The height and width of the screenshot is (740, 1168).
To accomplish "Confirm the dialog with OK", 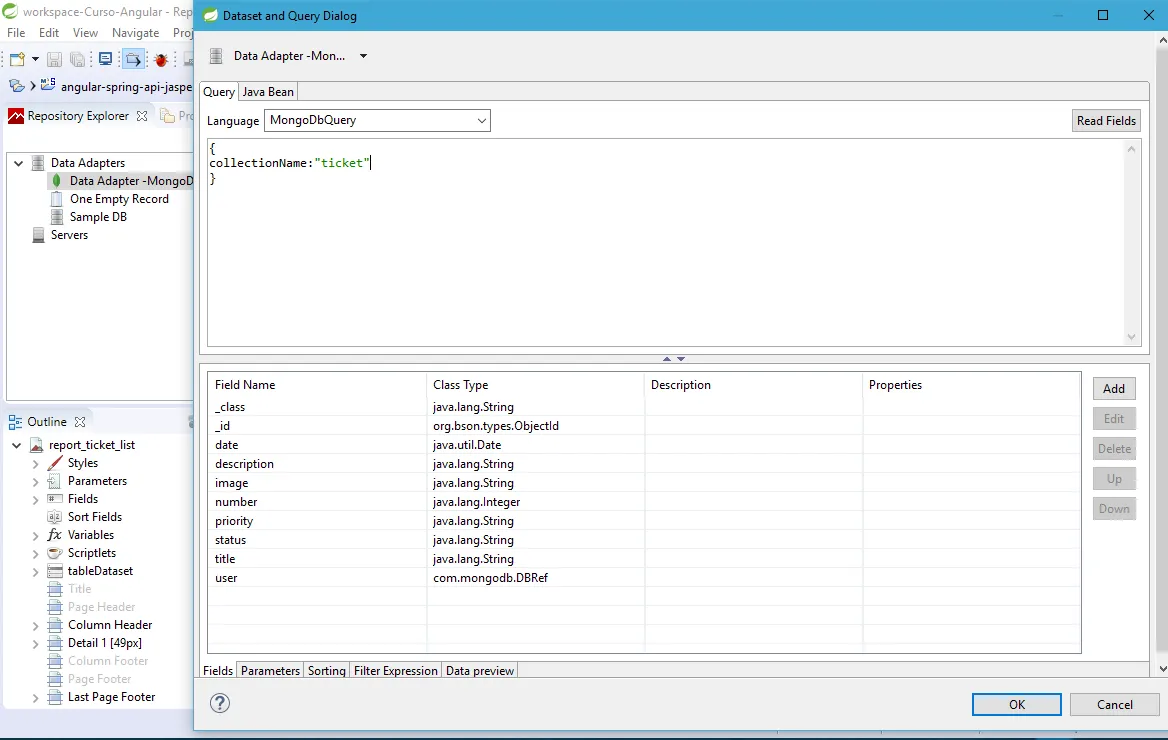I will tap(1016, 704).
